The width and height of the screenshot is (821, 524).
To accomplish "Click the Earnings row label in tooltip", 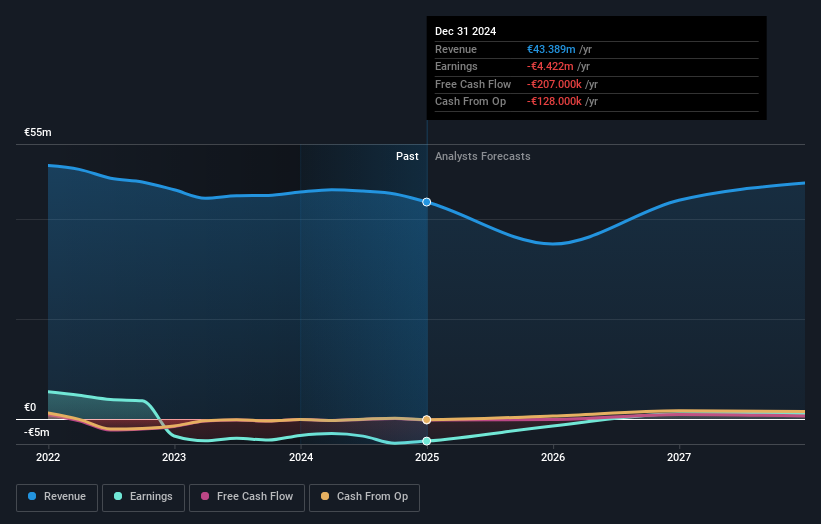I will [x=456, y=66].
